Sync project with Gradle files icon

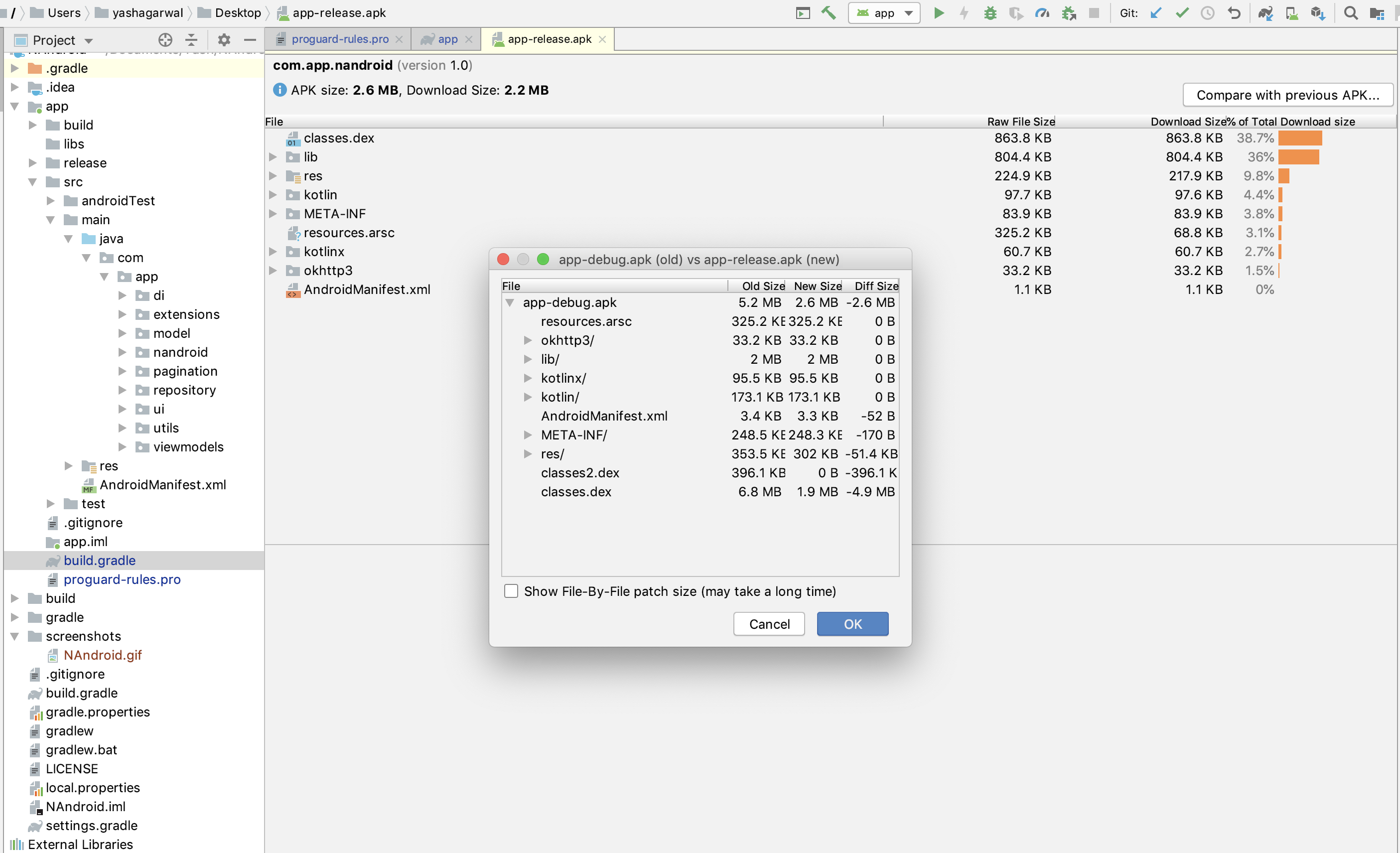pyautogui.click(x=1265, y=12)
